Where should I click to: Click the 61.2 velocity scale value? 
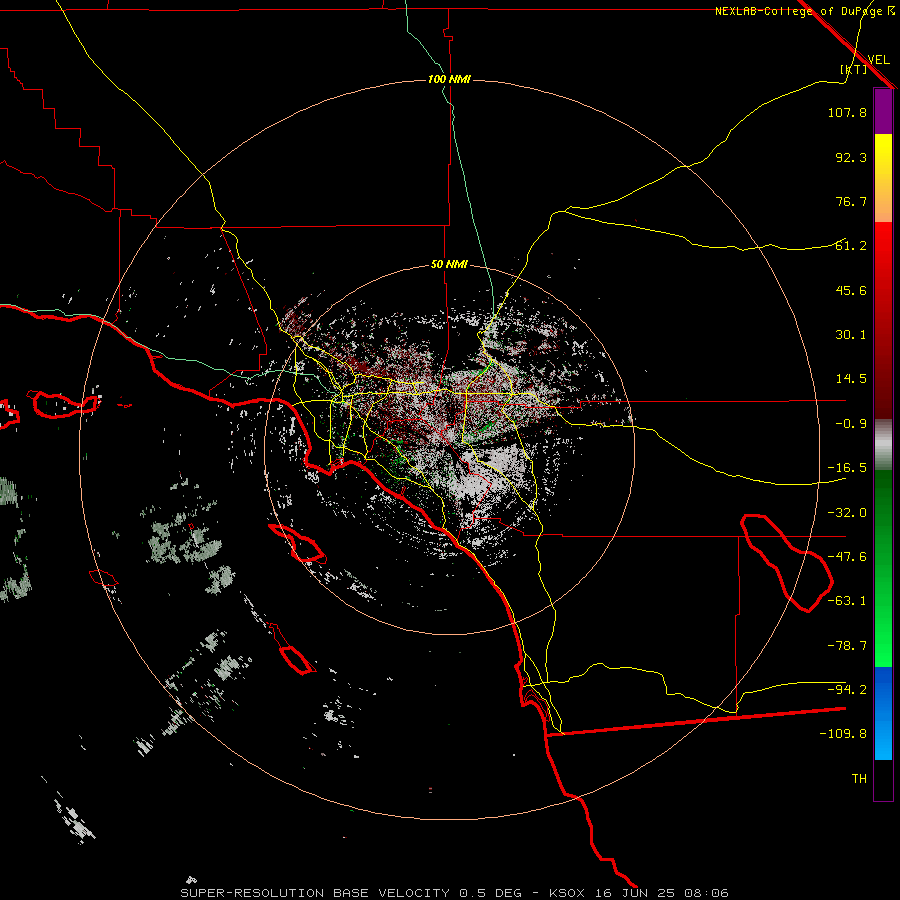tap(851, 246)
